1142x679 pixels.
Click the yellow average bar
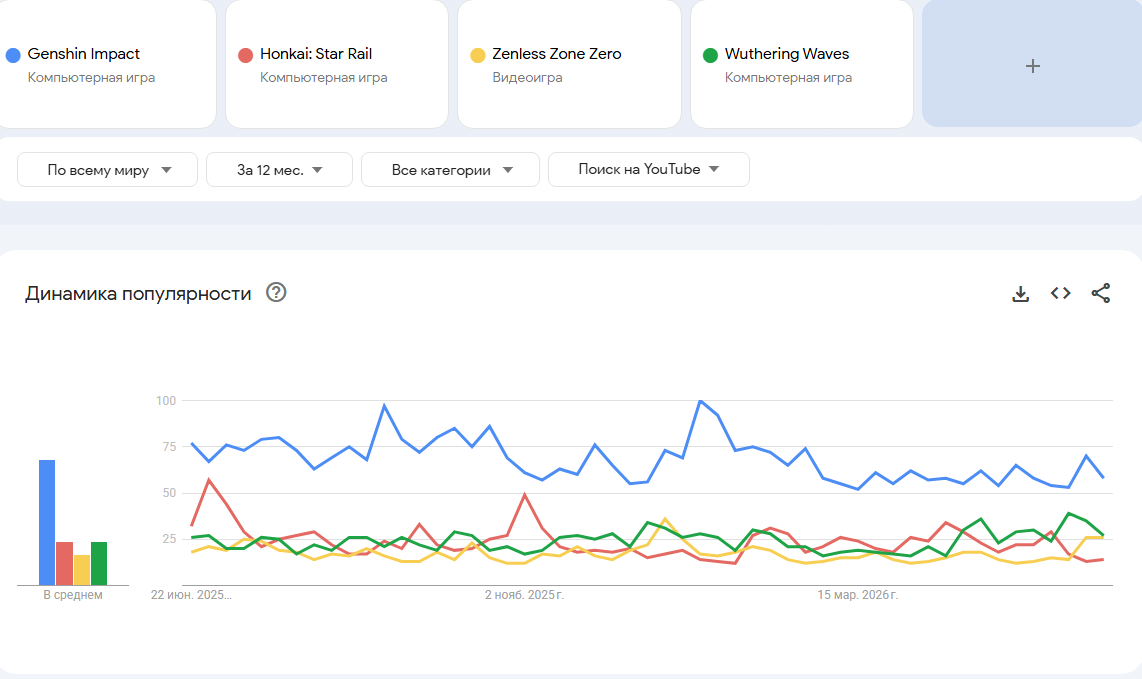pos(82,570)
